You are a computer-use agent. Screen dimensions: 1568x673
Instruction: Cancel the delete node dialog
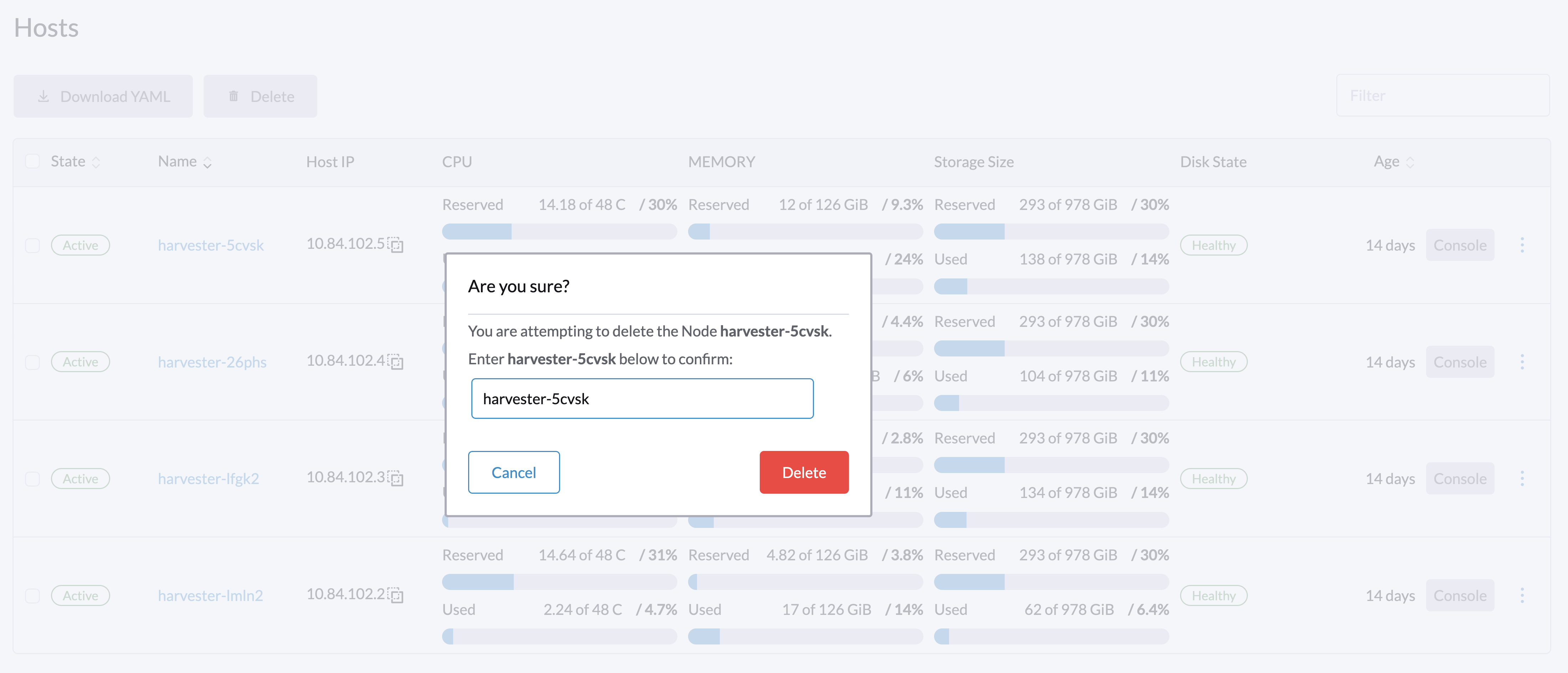tap(513, 472)
